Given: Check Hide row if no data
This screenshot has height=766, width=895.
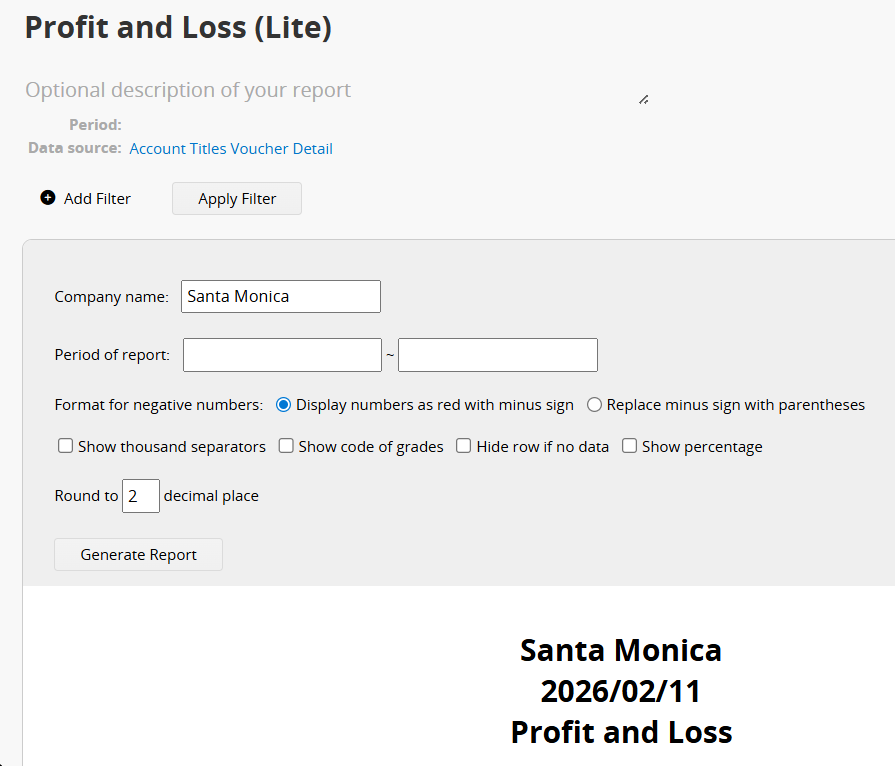Looking at the screenshot, I should [464, 447].
